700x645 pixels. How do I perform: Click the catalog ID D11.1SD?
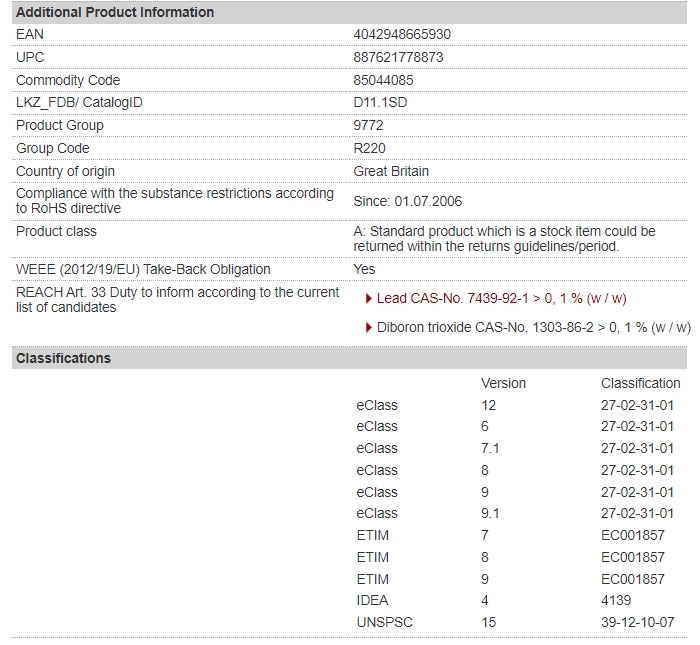click(380, 102)
